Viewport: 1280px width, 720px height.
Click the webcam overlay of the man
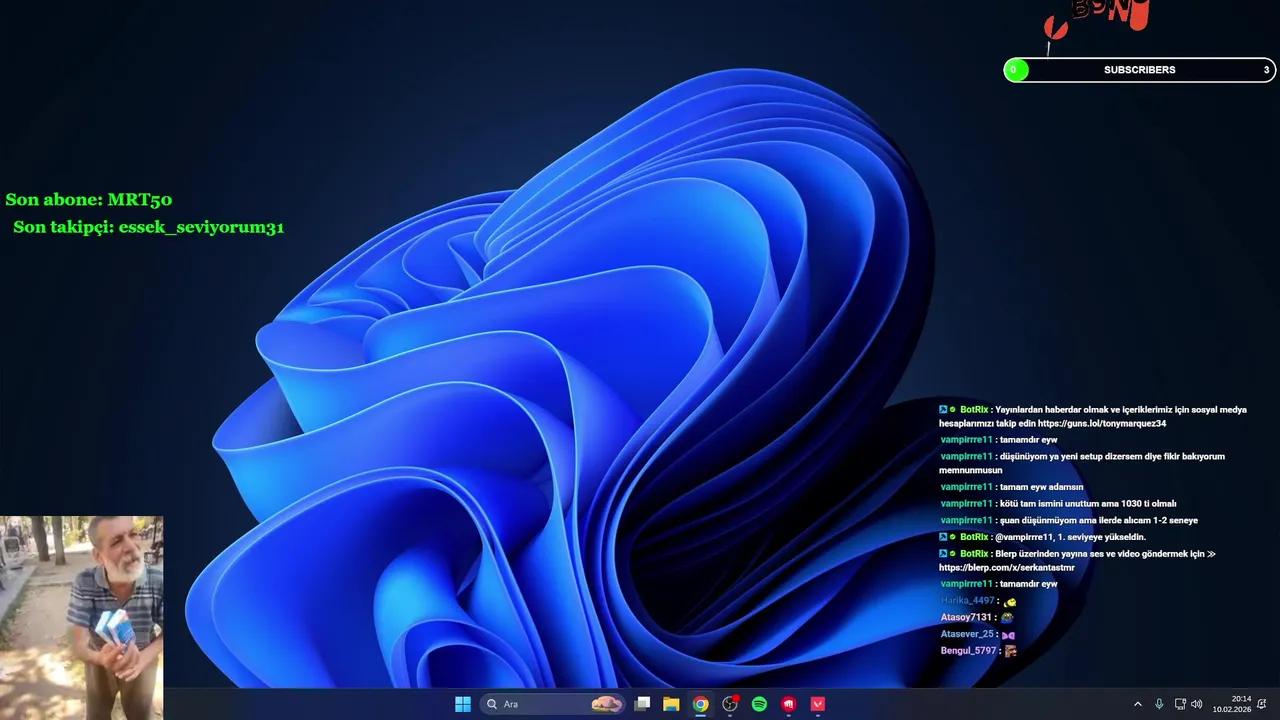(x=82, y=602)
